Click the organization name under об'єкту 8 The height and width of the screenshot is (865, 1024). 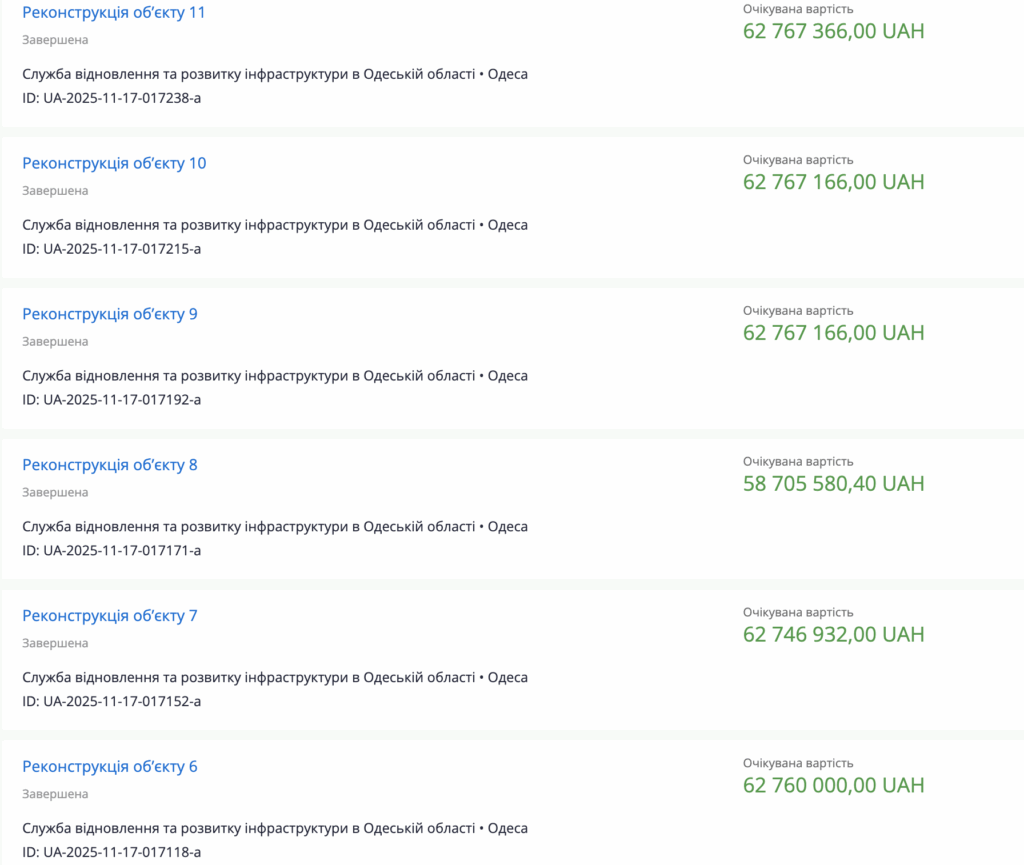pos(248,527)
